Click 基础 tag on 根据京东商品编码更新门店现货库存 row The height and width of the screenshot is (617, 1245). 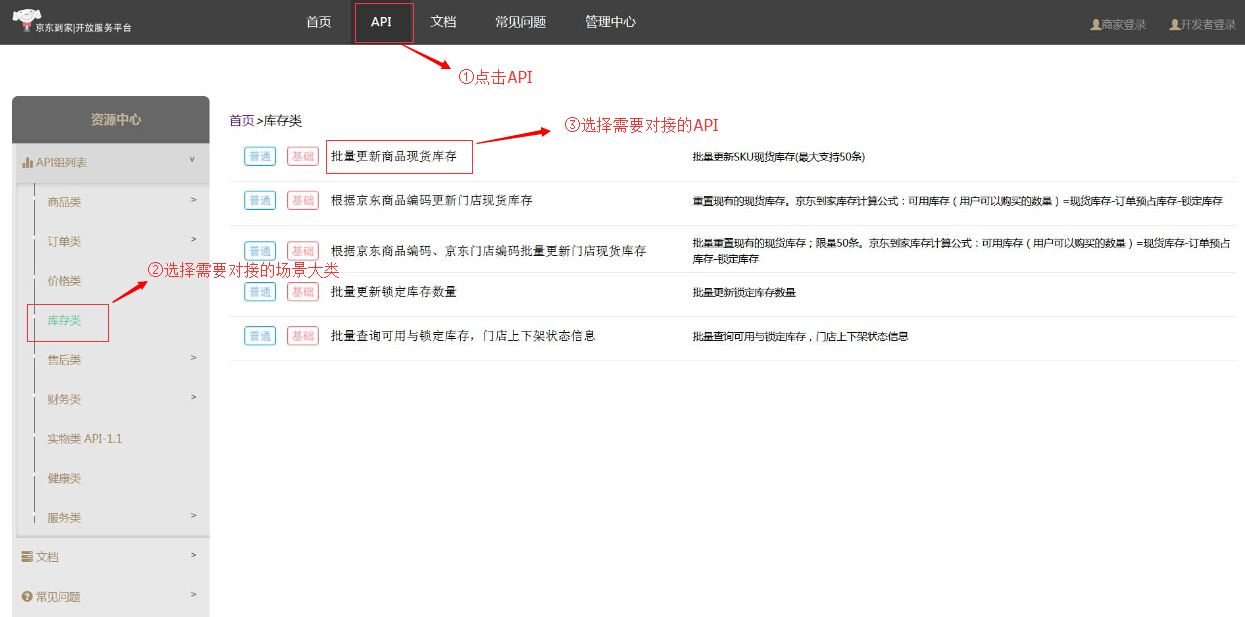click(303, 200)
